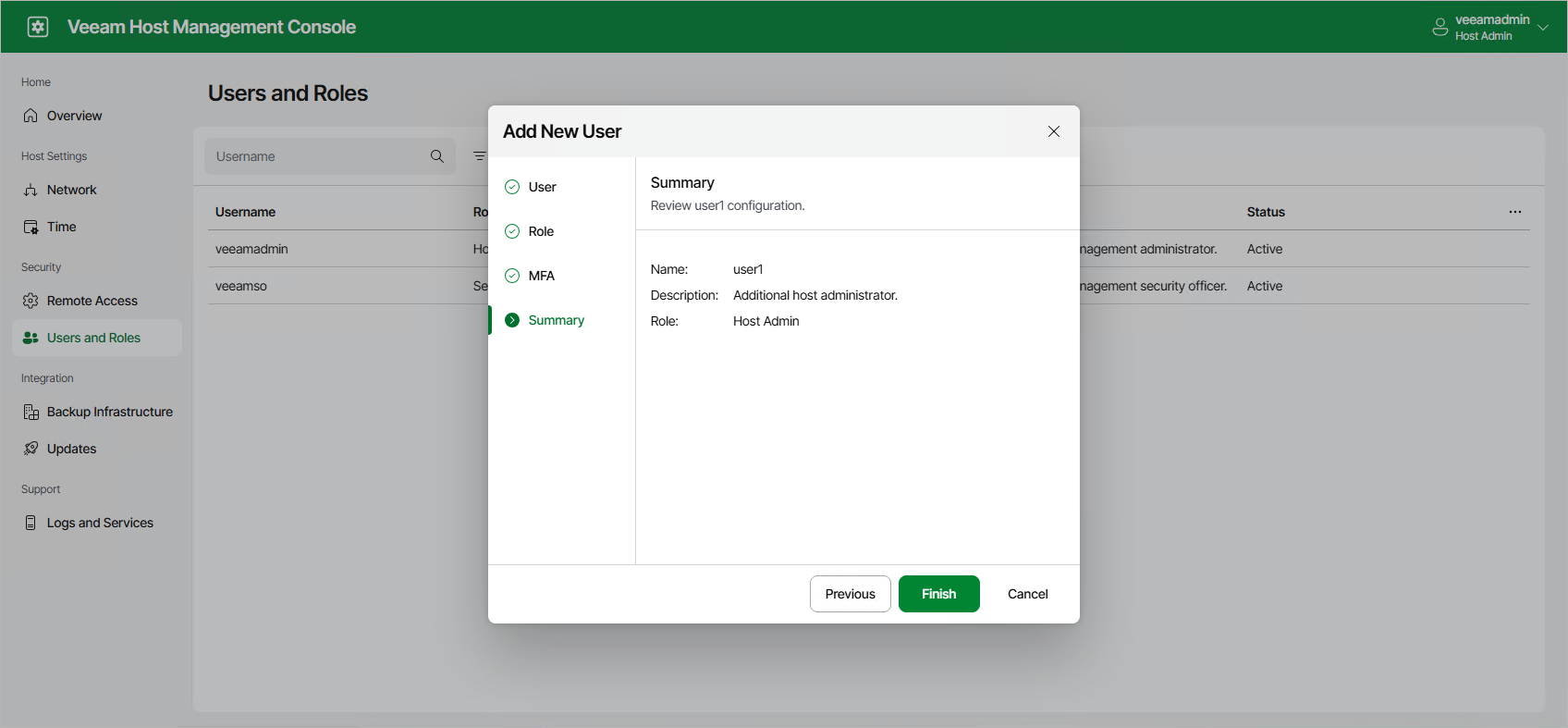Screen dimensions: 1568x728
Task: Click the search magnifier icon
Action: coord(437,156)
